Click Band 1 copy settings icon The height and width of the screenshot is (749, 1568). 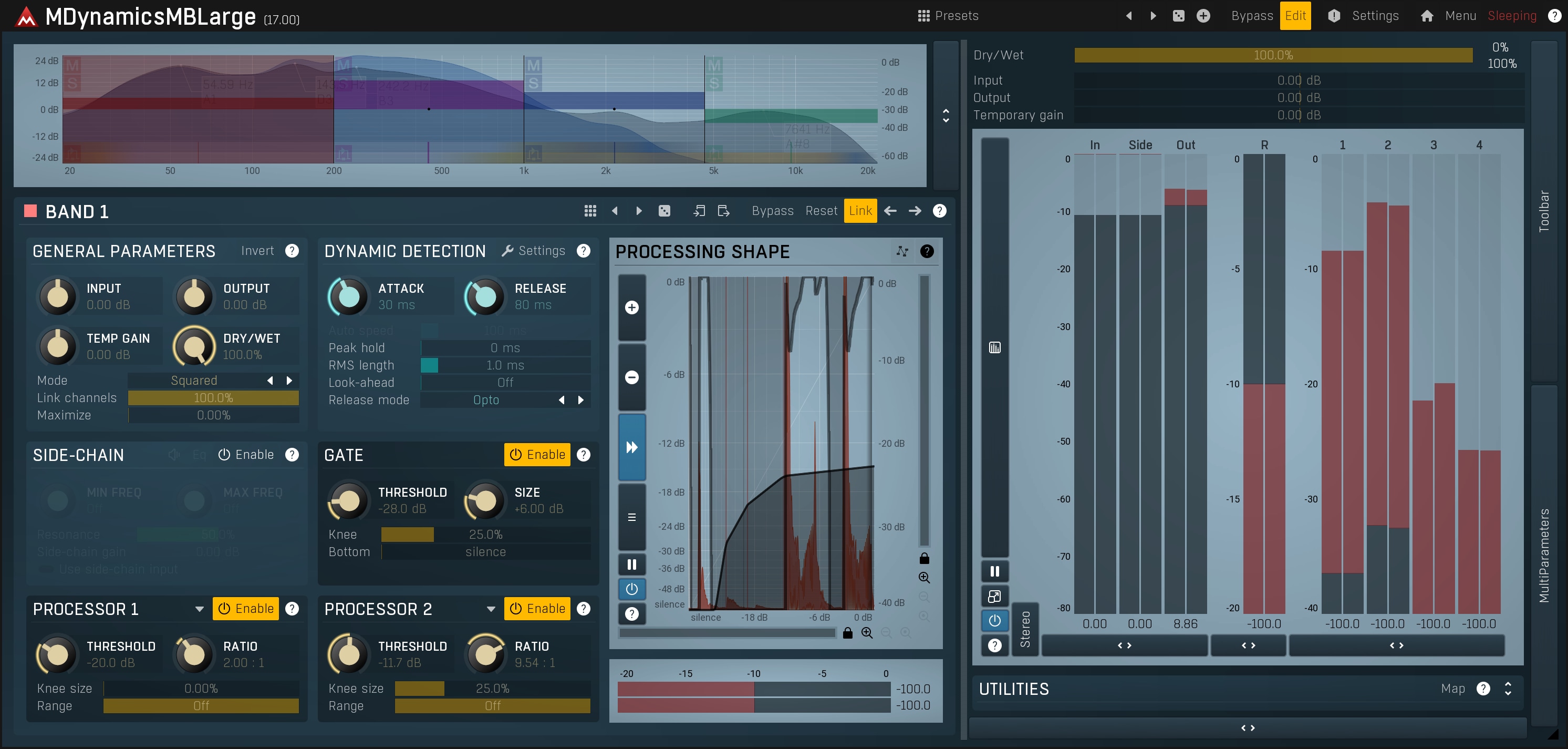point(699,211)
